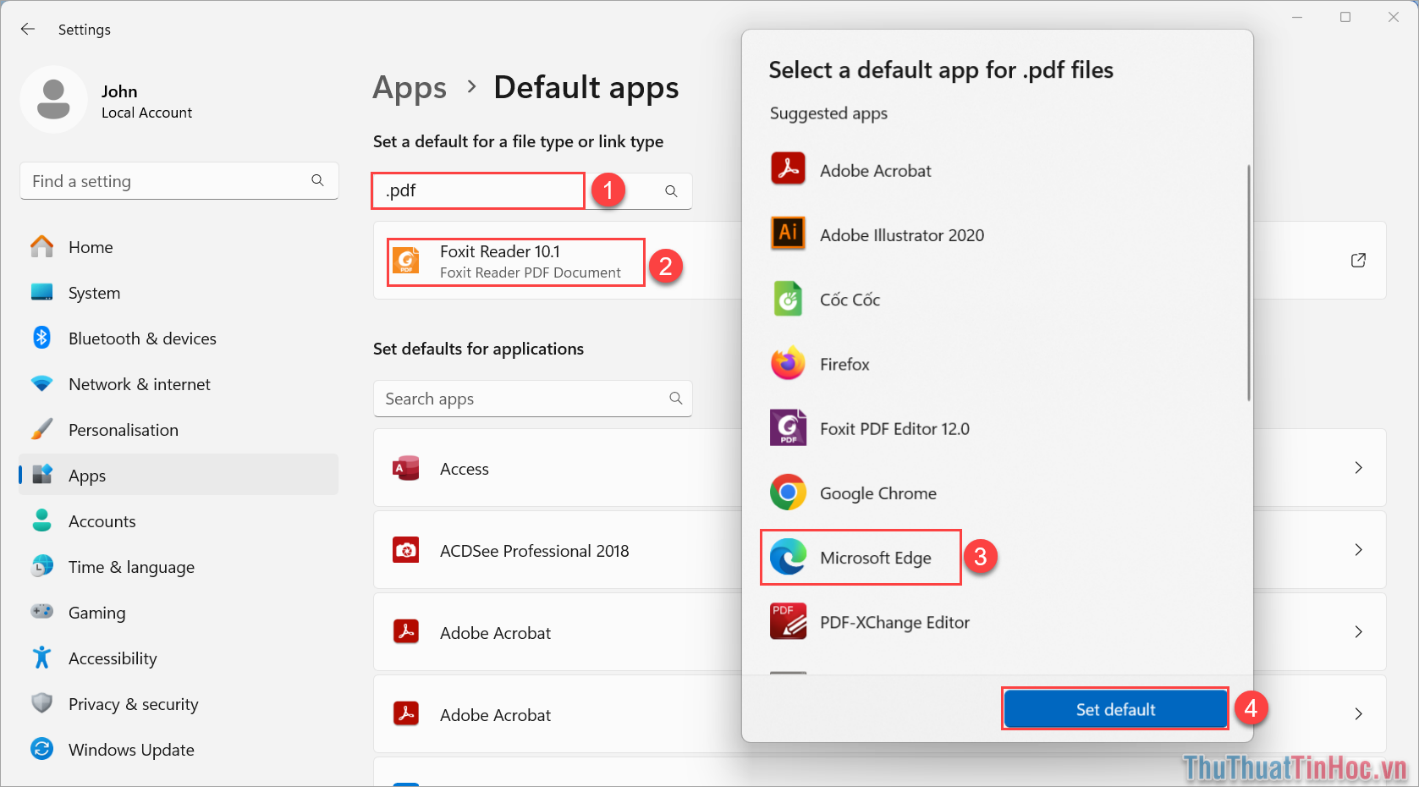
Task: Select PDF-XChange Editor from suggested apps
Action: 894,622
